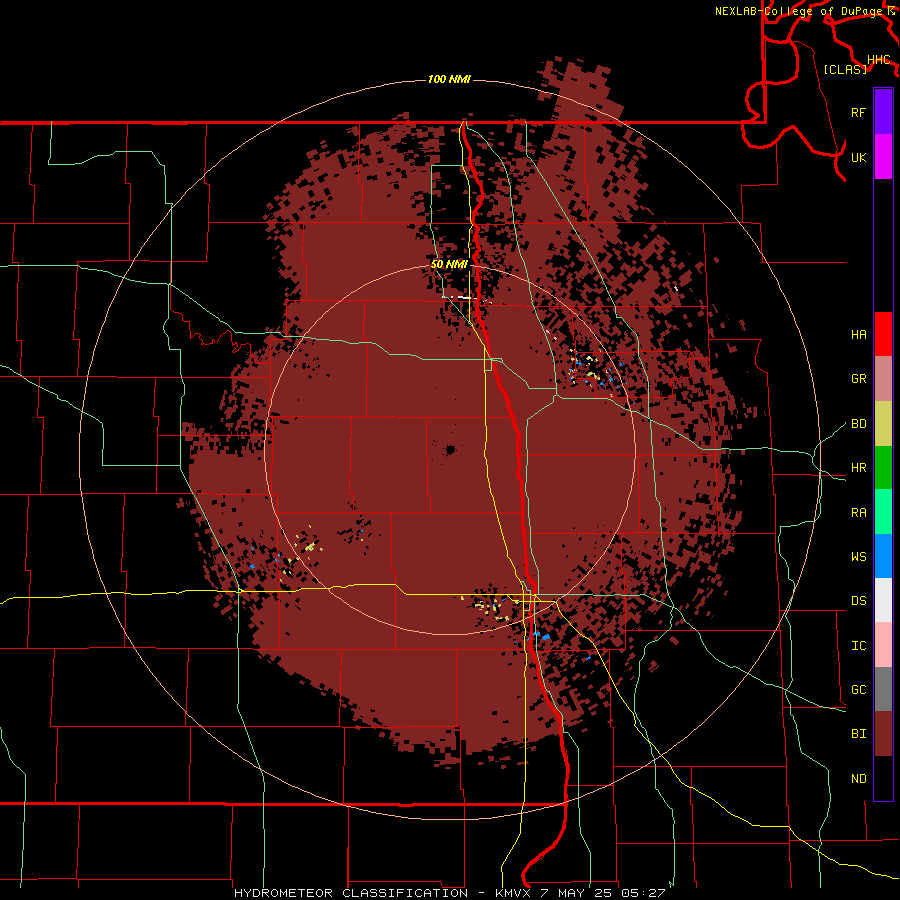Image resolution: width=900 pixels, height=900 pixels.
Task: Click the radar site center dot
Action: click(x=450, y=450)
